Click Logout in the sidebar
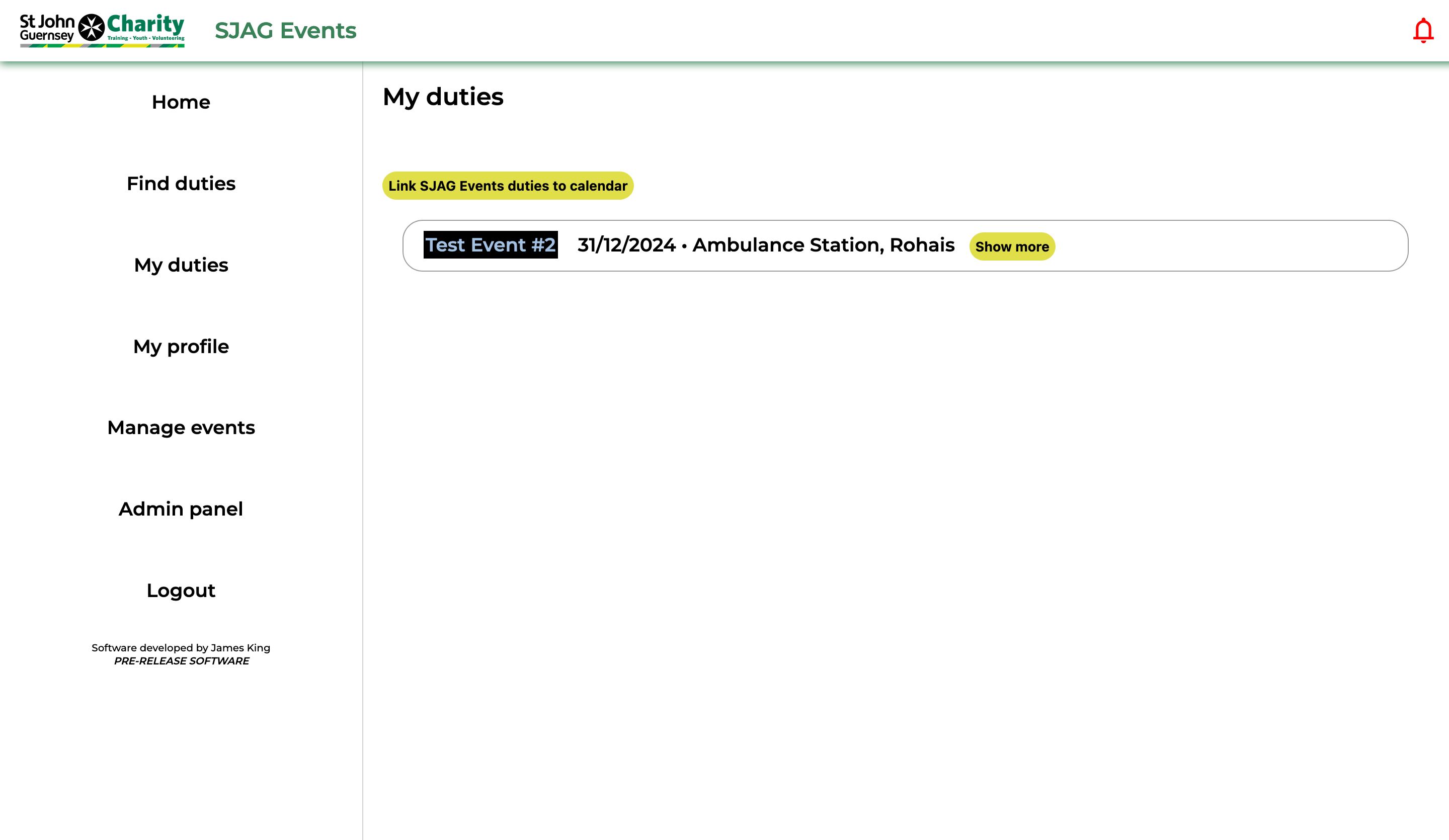Screen dimensions: 1449x840 tap(181, 591)
